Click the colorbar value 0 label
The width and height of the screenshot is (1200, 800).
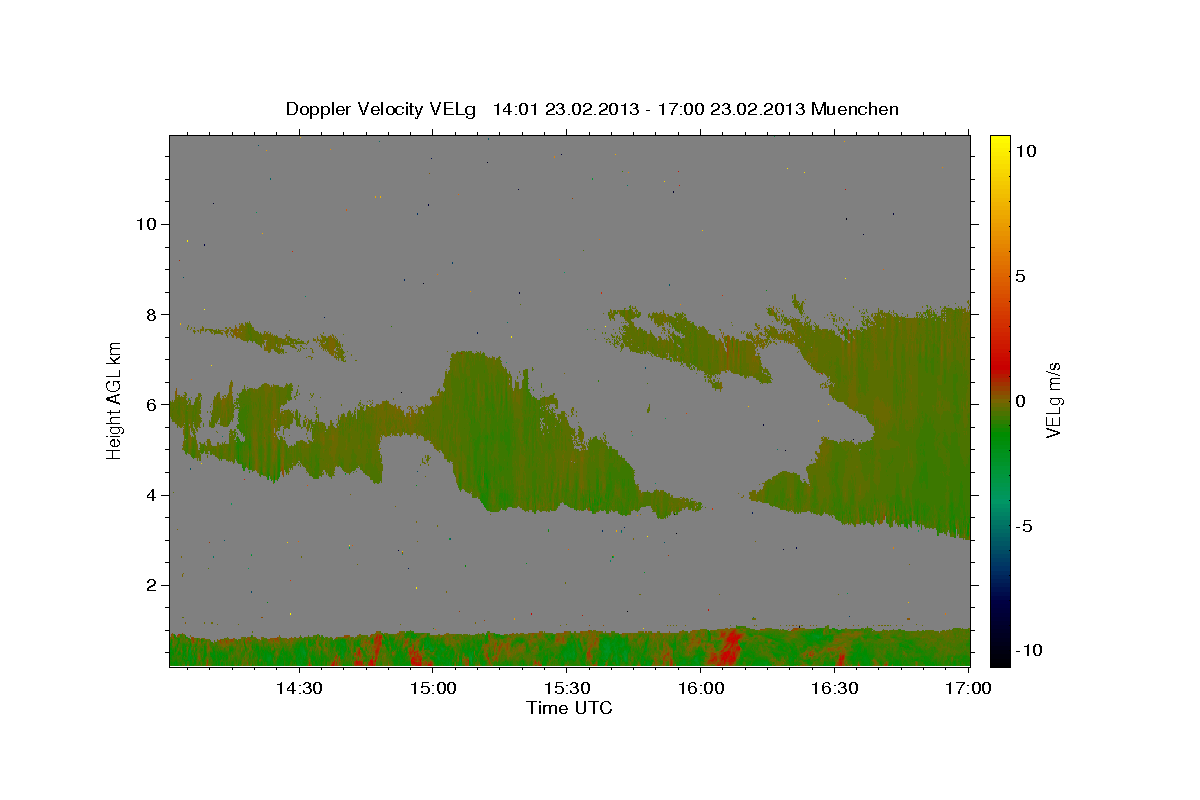tap(1020, 401)
